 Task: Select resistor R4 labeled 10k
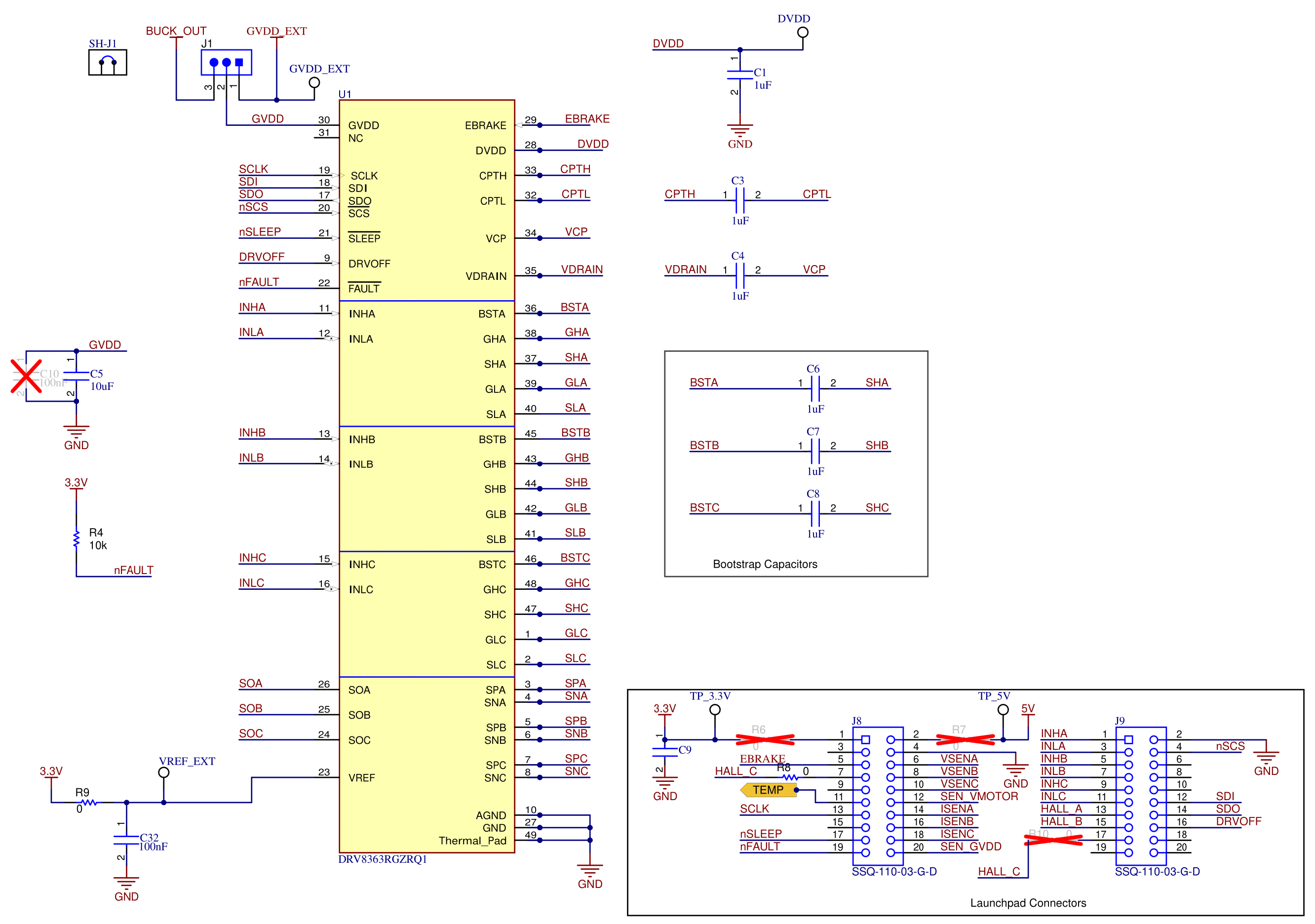[76, 539]
